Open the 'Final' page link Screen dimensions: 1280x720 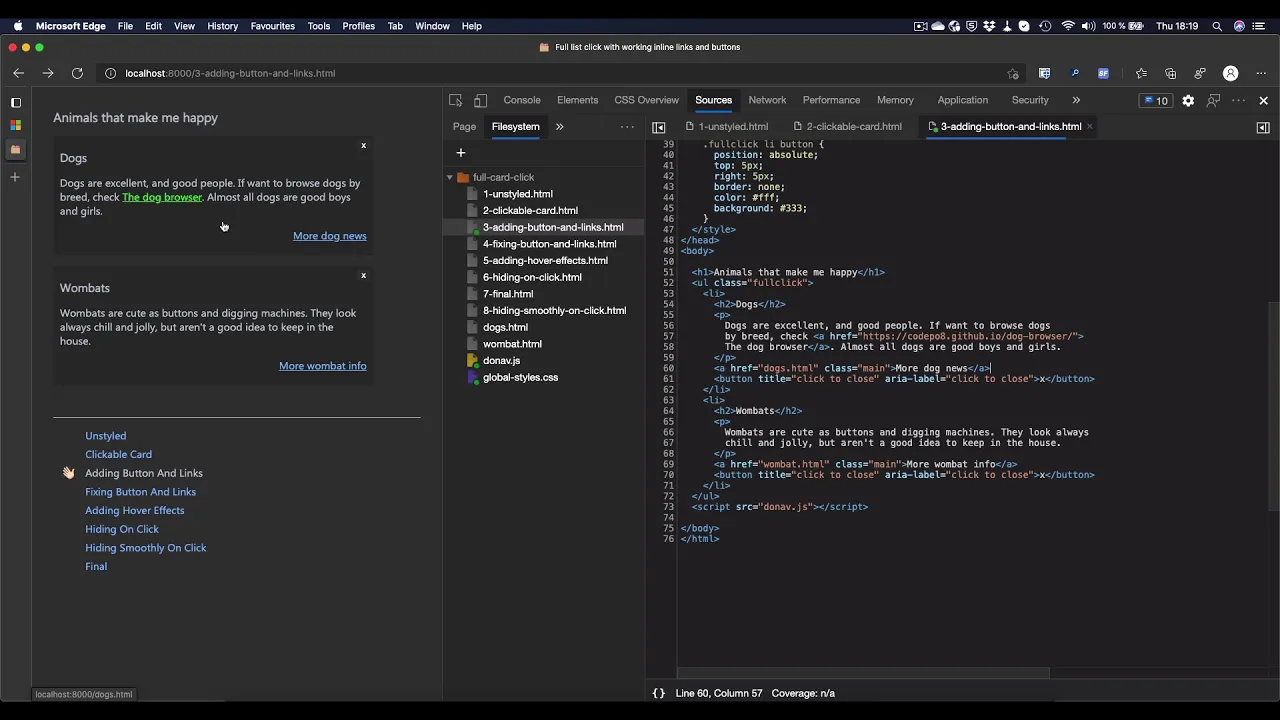click(96, 567)
